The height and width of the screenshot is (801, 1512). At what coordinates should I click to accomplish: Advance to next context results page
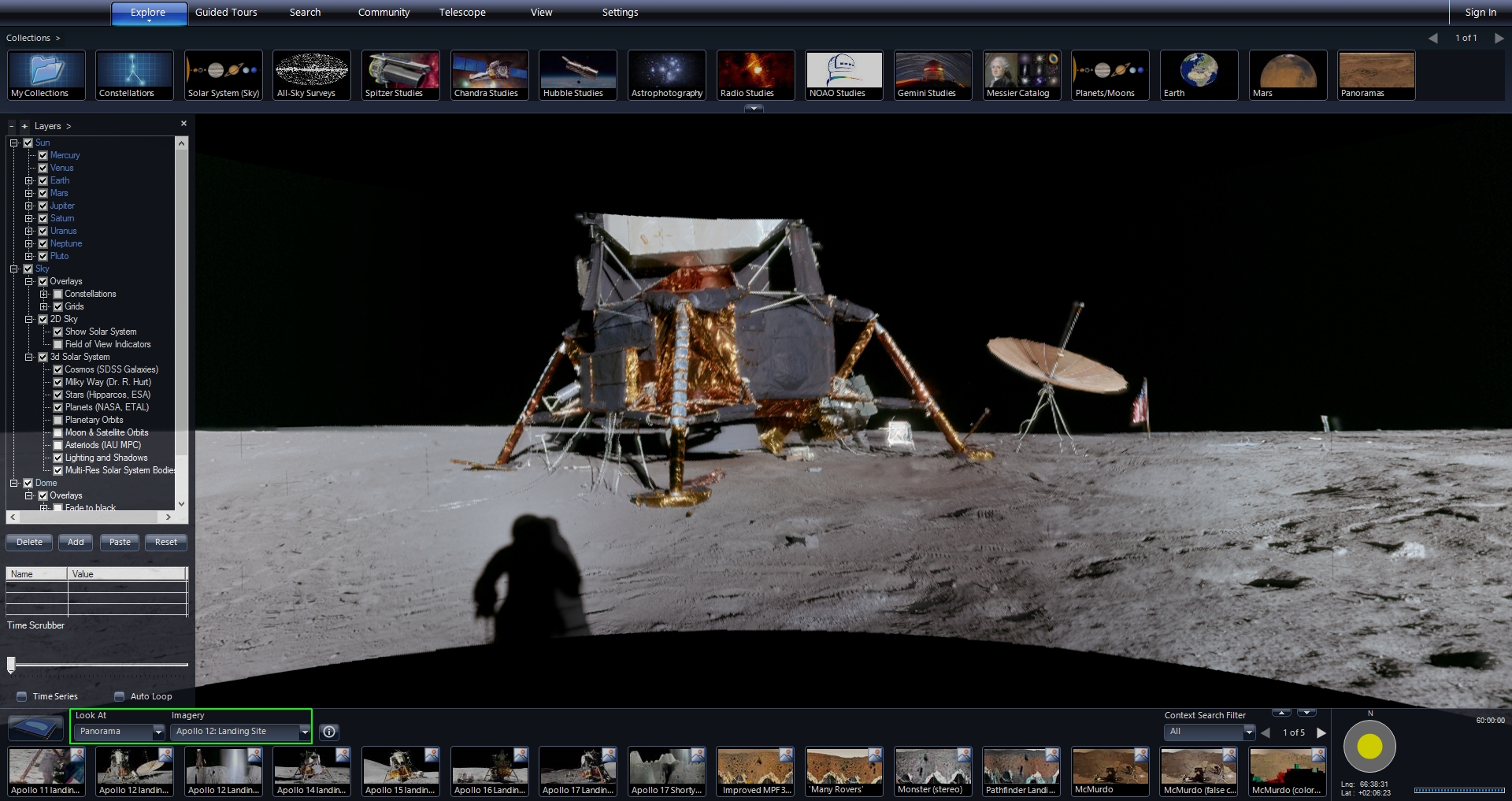tap(1321, 732)
